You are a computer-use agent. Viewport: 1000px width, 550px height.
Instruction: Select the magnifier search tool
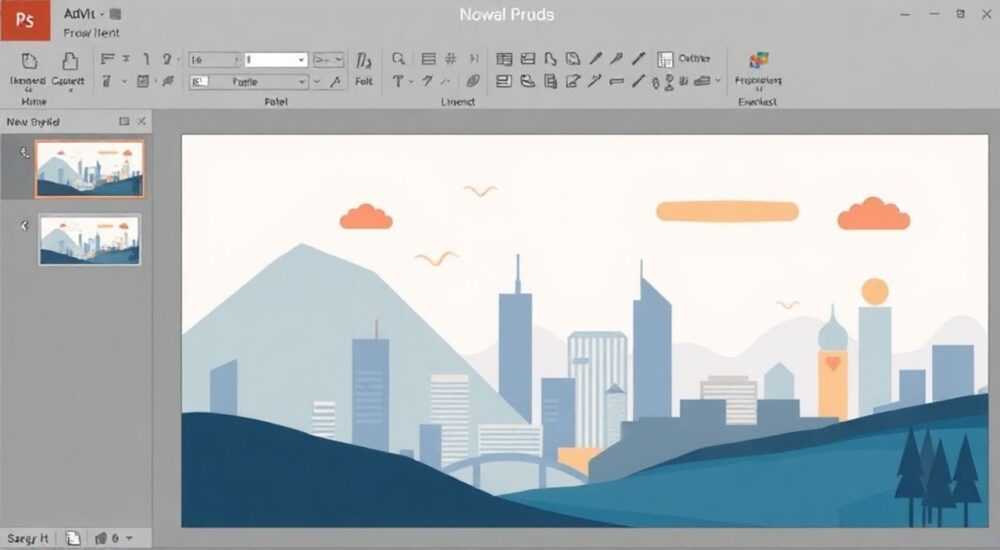[x=398, y=59]
